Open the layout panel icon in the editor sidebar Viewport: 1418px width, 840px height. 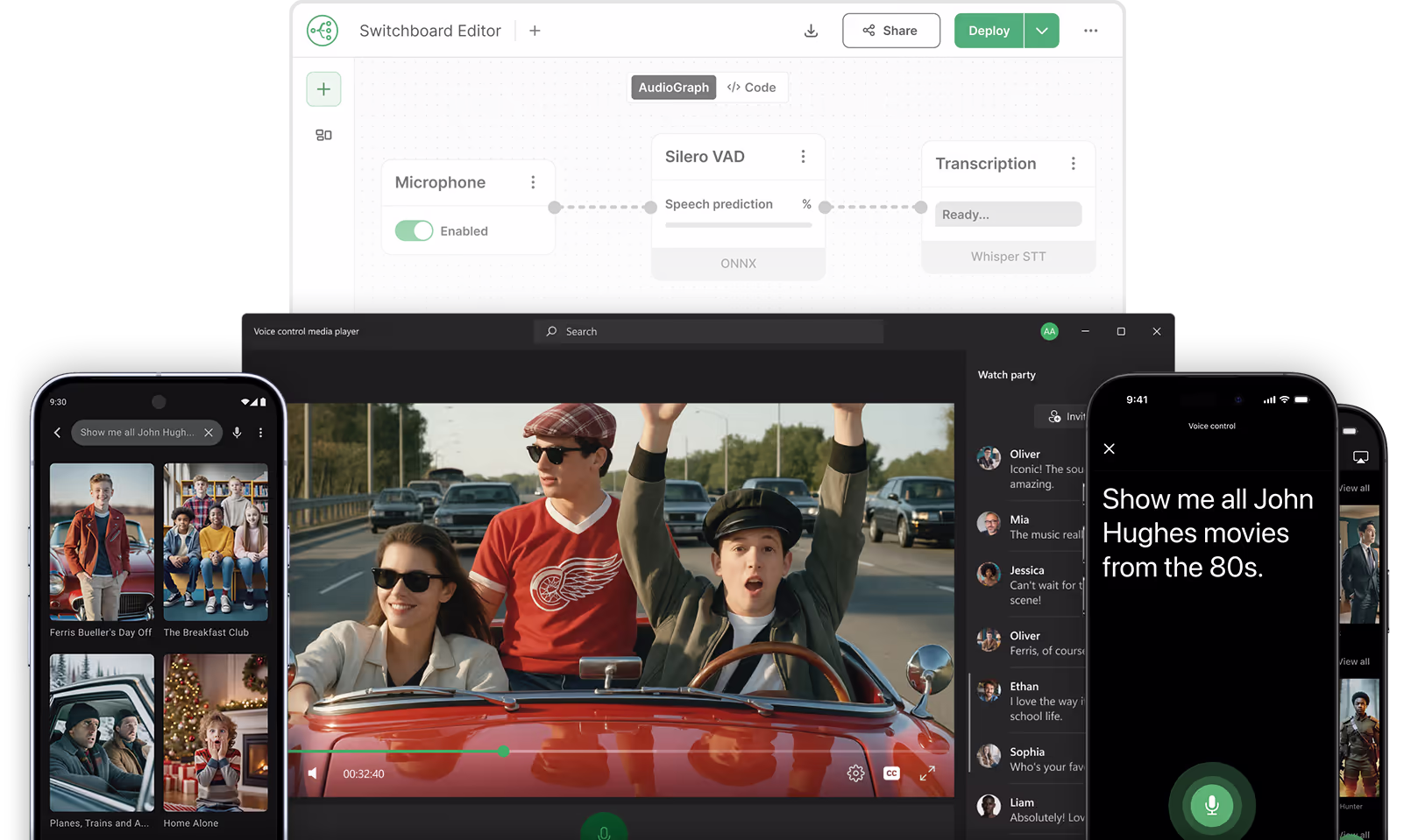(323, 135)
